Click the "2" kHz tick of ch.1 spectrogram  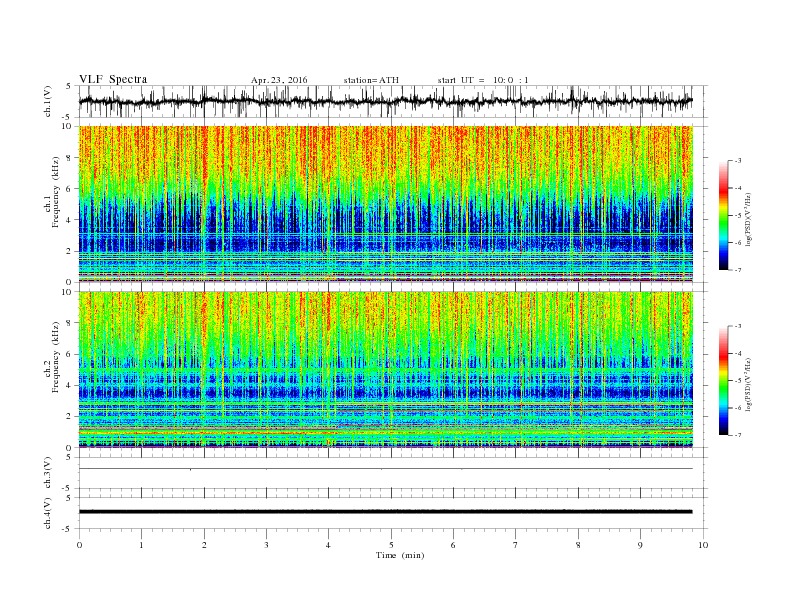70,251
